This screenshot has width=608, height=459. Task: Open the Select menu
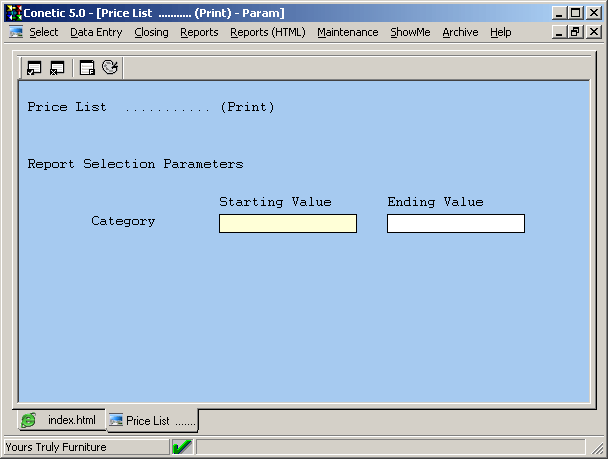click(x=44, y=32)
